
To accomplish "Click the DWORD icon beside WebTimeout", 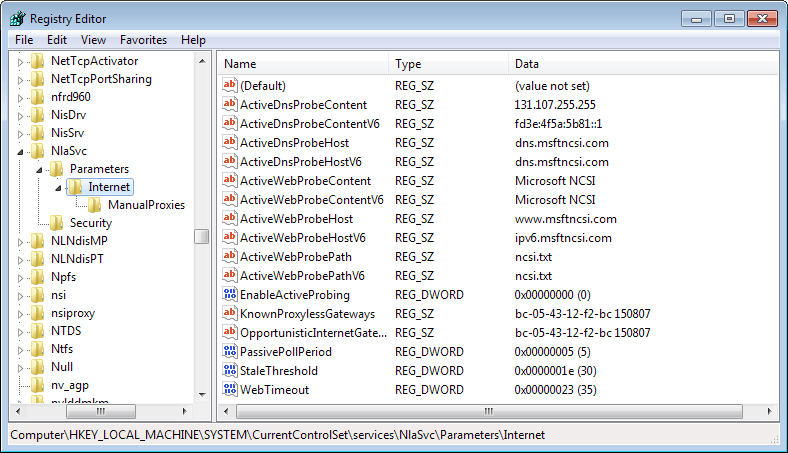I will coord(230,389).
